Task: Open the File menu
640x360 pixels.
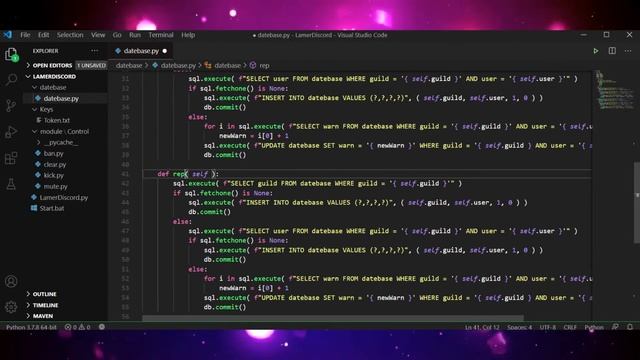Action: coord(25,35)
